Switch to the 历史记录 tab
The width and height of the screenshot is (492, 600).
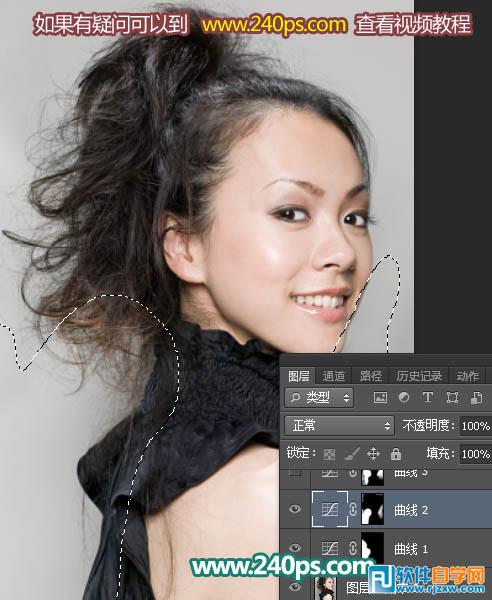click(x=419, y=376)
